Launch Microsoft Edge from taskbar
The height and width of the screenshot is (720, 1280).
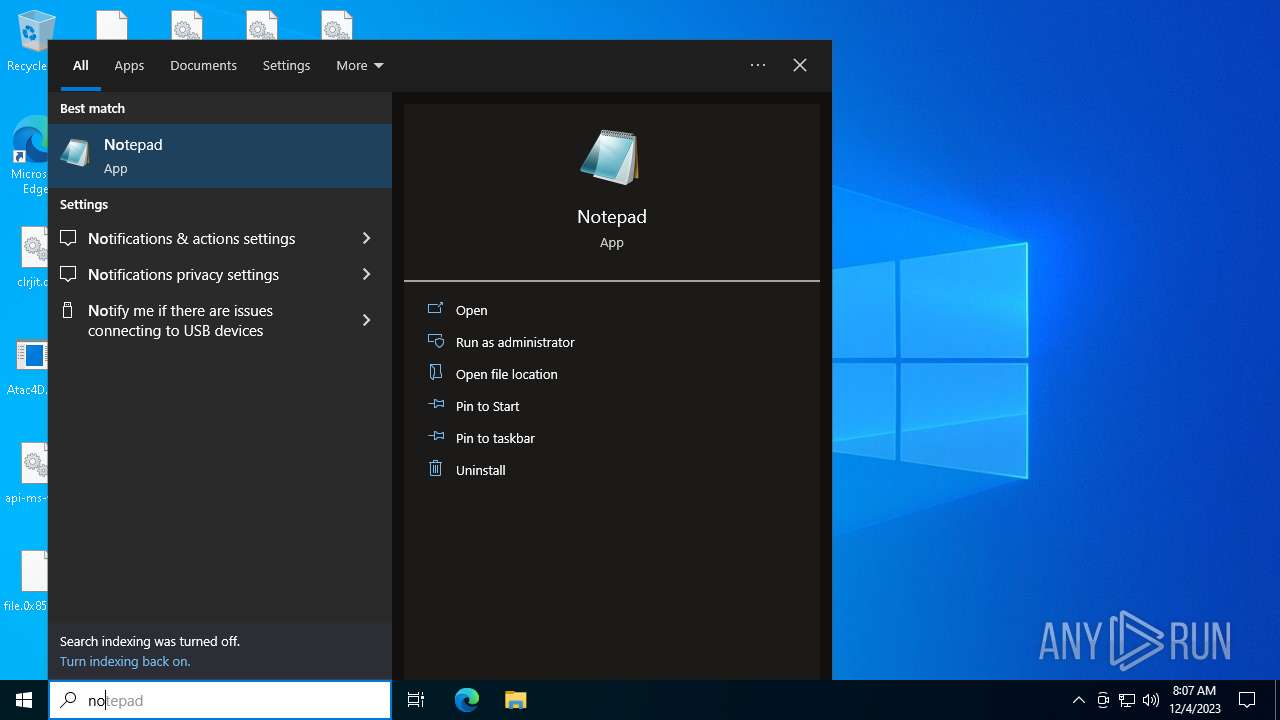point(467,700)
